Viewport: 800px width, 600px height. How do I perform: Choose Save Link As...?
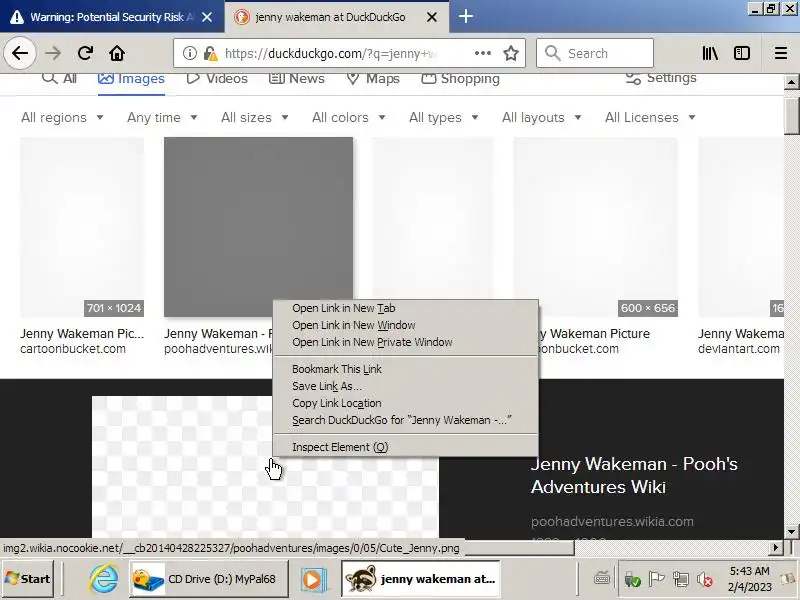click(406, 386)
